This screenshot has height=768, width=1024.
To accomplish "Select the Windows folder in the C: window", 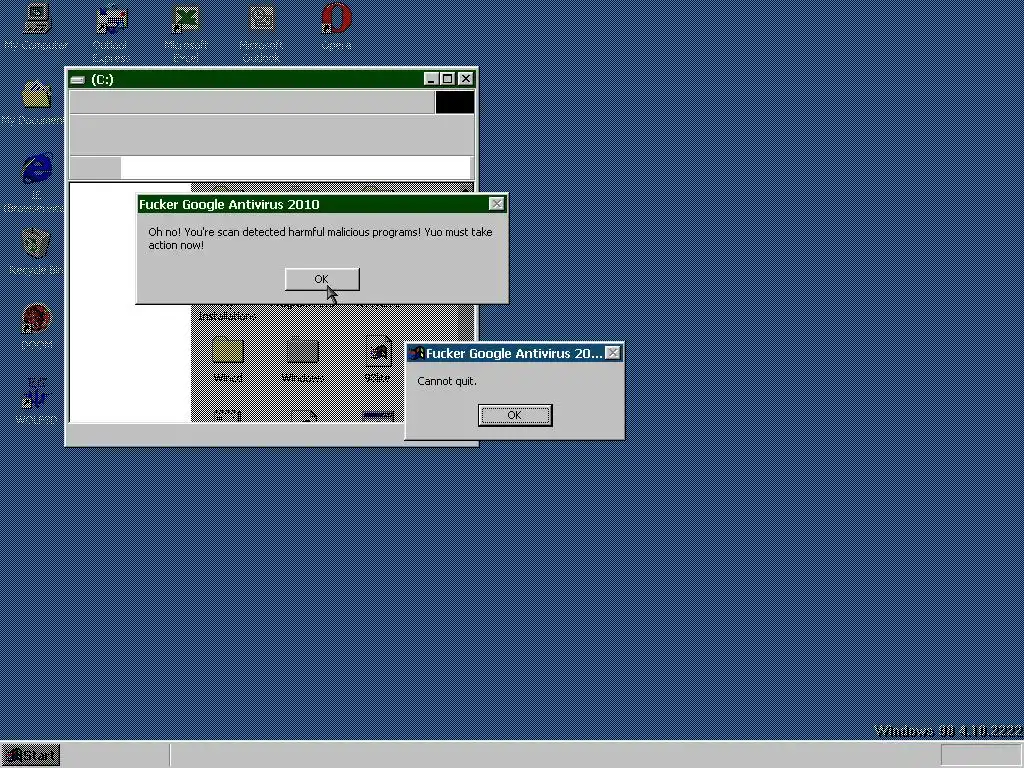I will 302,359.
